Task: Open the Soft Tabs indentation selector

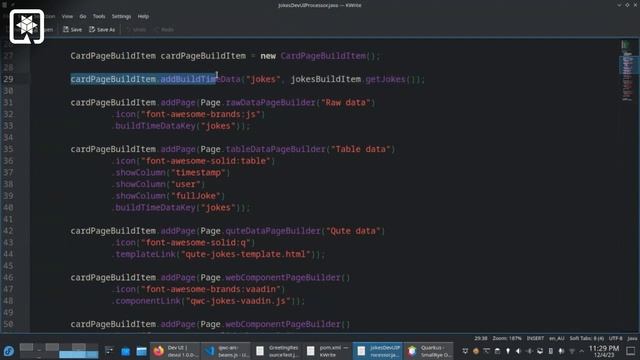Action: pyautogui.click(x=587, y=338)
